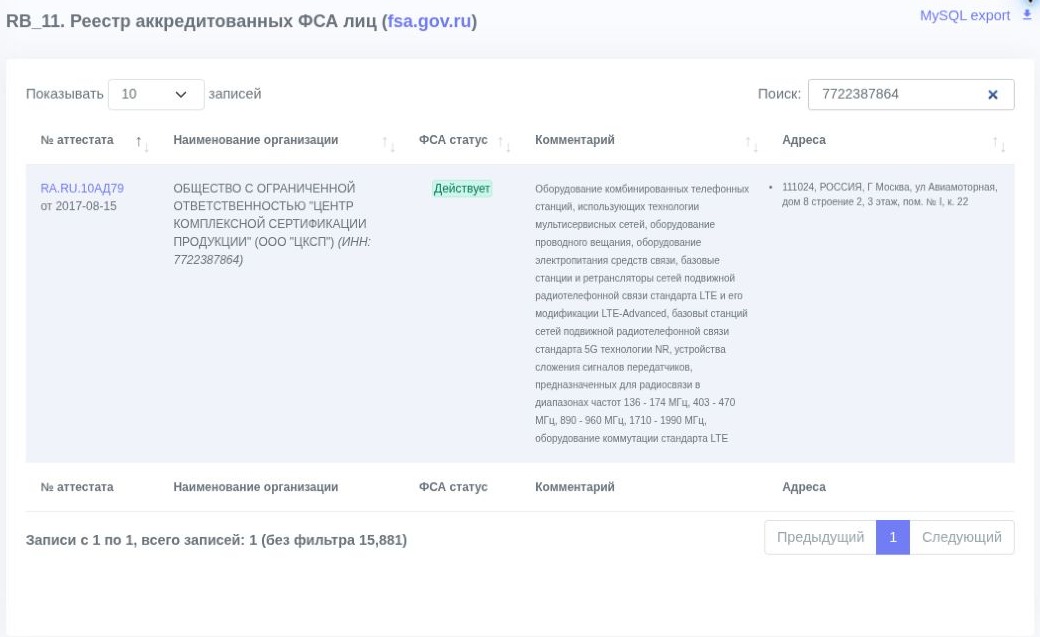Click header Наименование организации at table top
1040x637 pixels.
[255, 140]
